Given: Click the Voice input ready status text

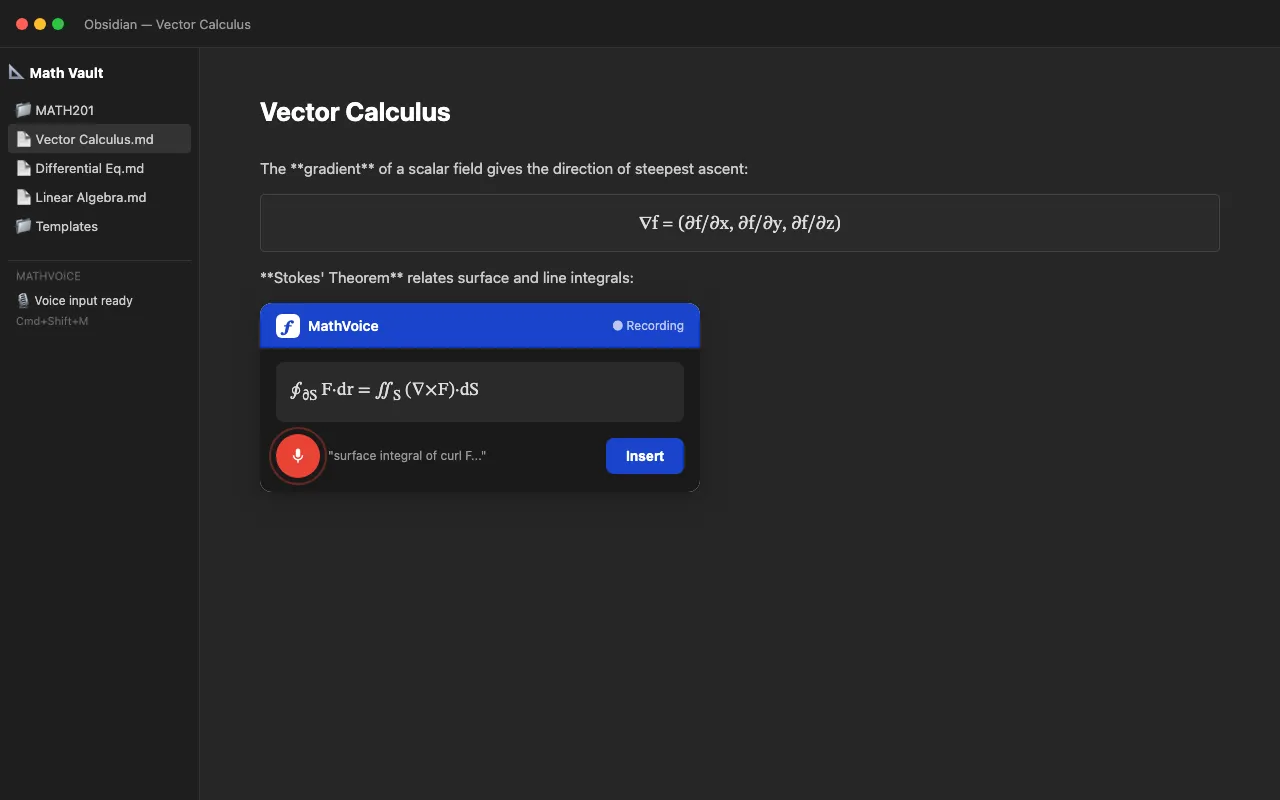Looking at the screenshot, I should (83, 300).
